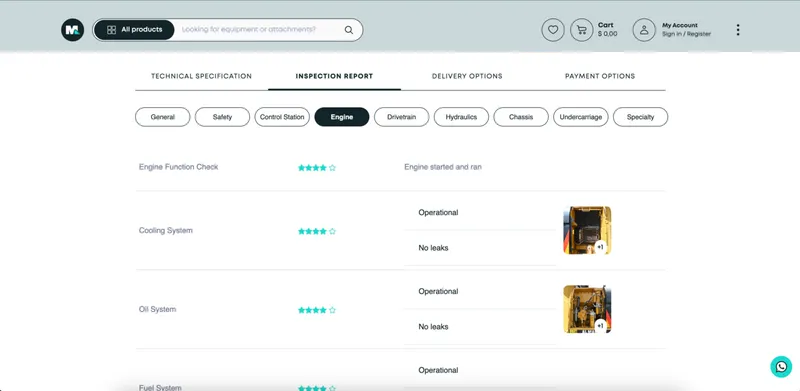
Task: Open the Delivery Options tab
Action: (467, 76)
